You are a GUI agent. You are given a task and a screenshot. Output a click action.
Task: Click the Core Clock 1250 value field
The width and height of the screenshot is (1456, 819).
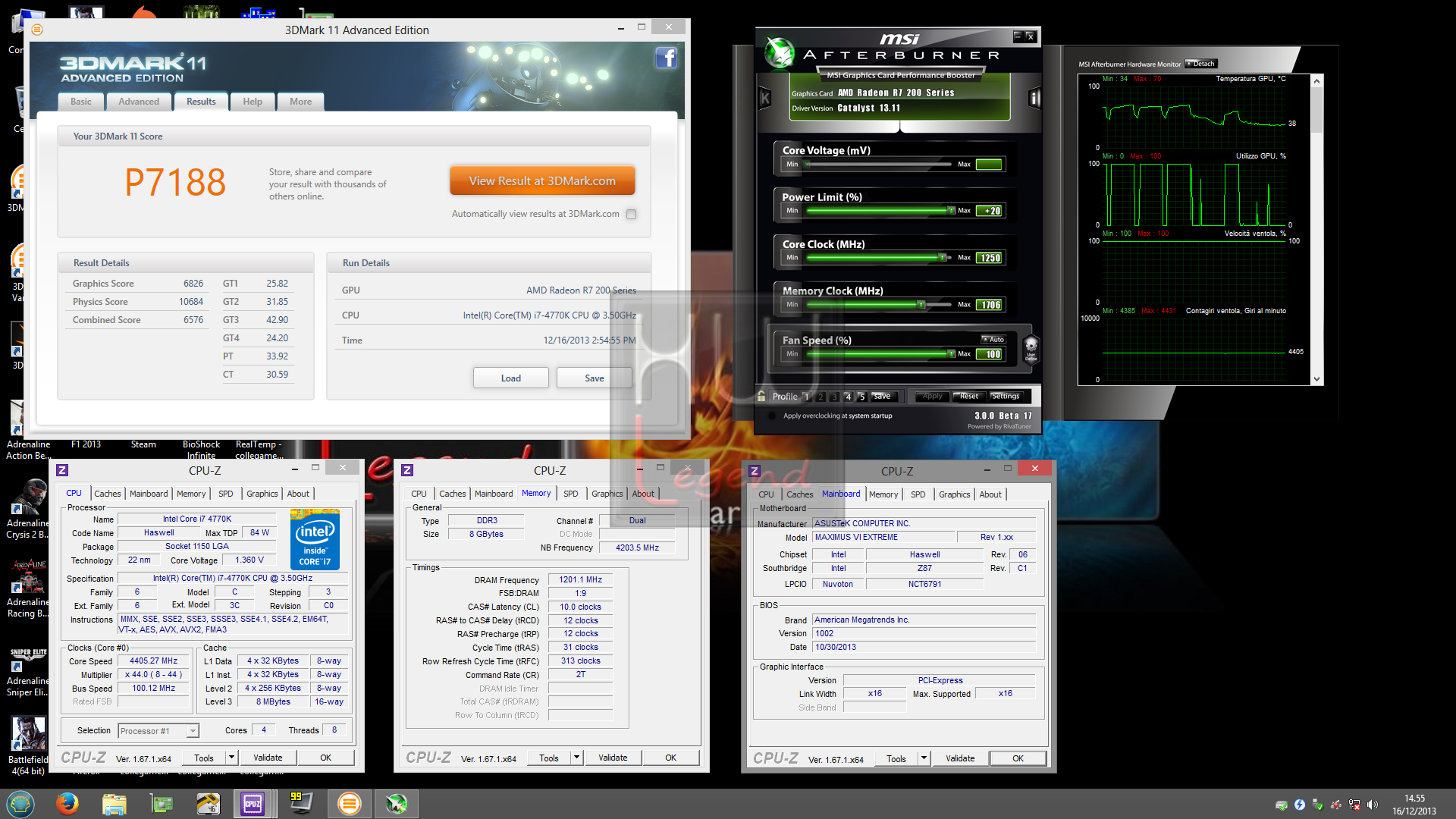coord(989,258)
